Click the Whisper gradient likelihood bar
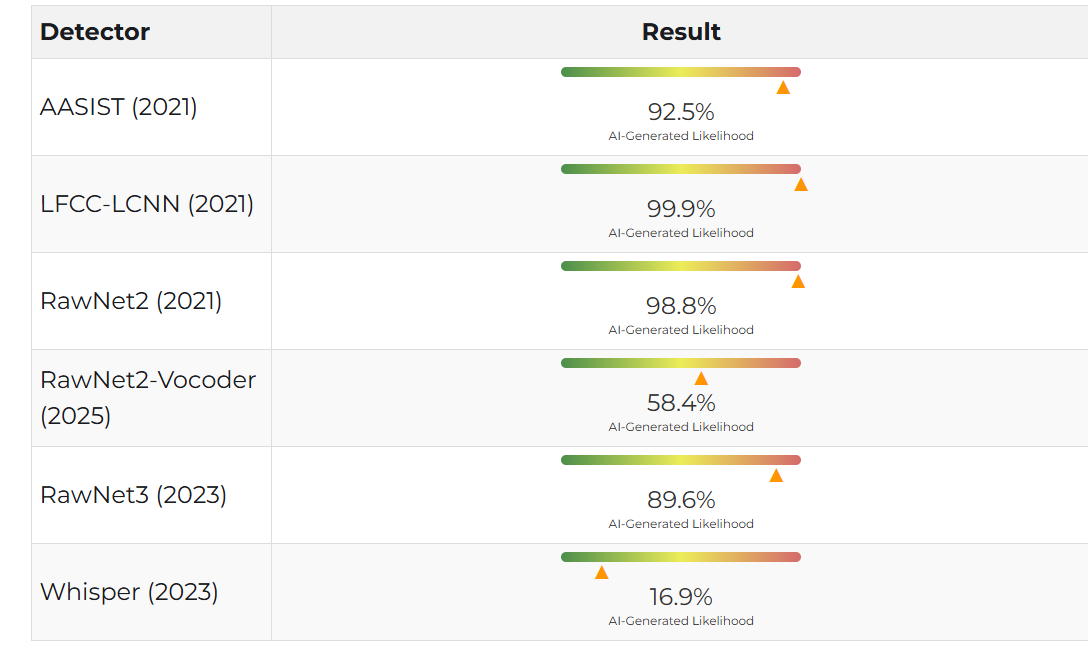The image size is (1088, 645). (681, 557)
